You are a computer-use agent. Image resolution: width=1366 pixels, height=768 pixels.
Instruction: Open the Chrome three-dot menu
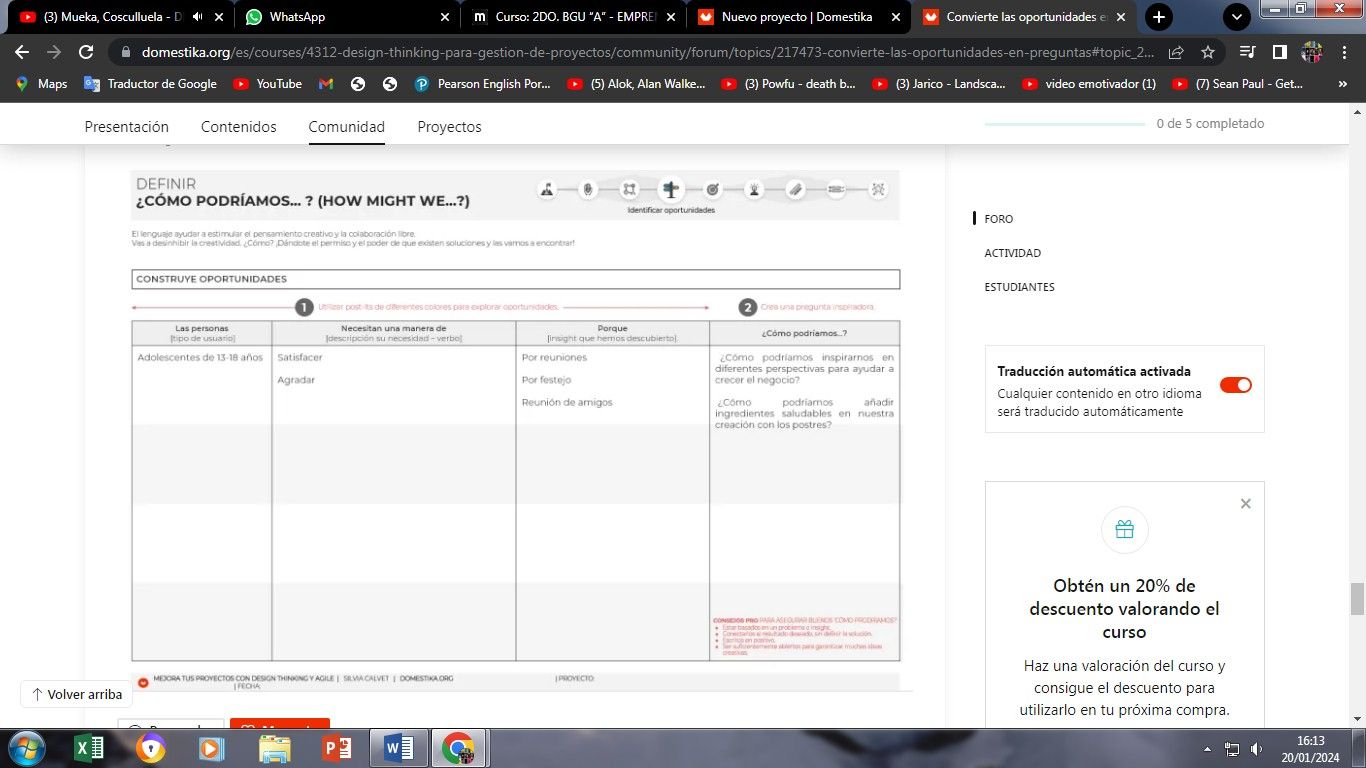[x=1343, y=52]
